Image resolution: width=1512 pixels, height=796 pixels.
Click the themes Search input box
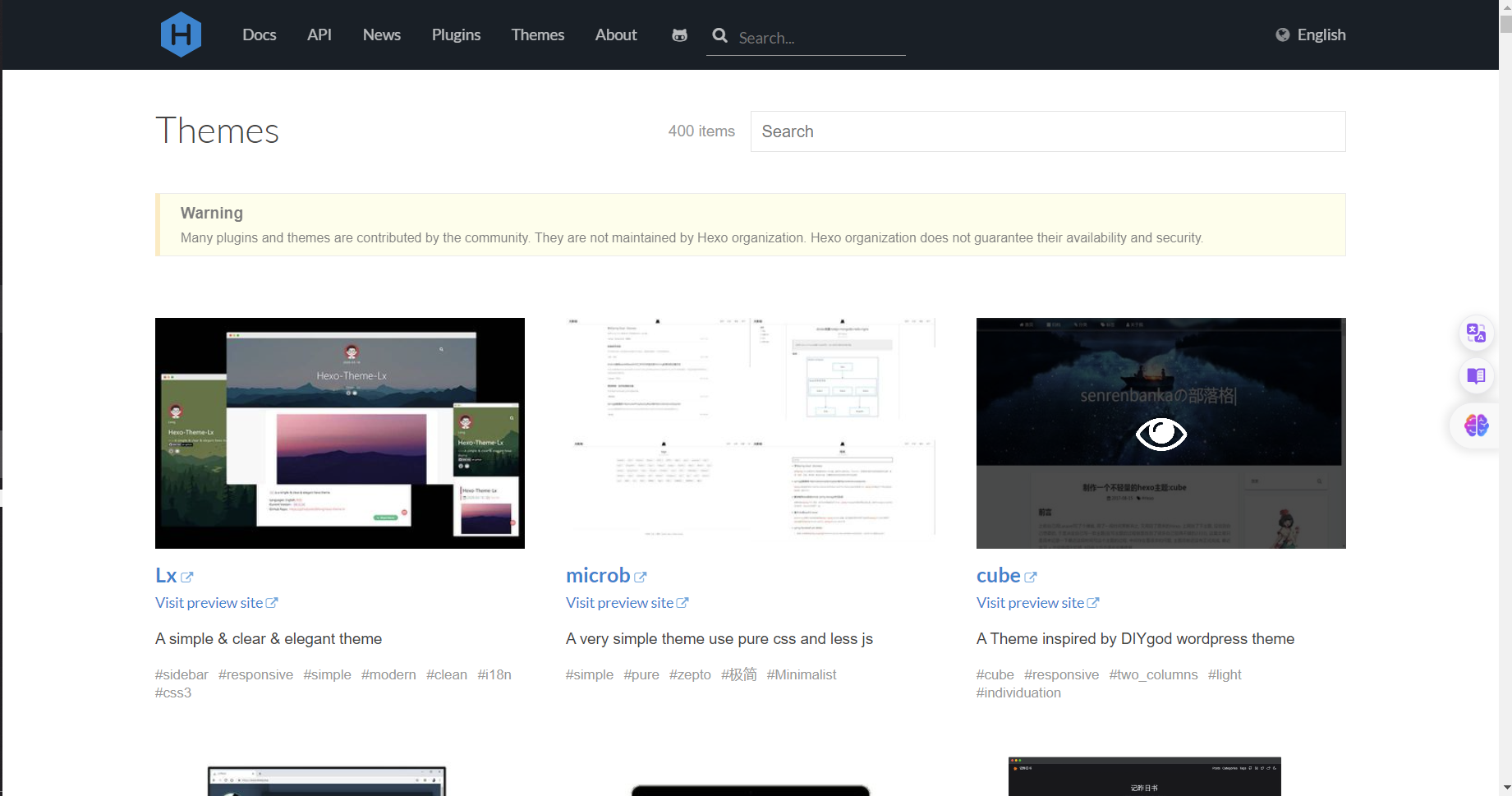click(x=1048, y=131)
